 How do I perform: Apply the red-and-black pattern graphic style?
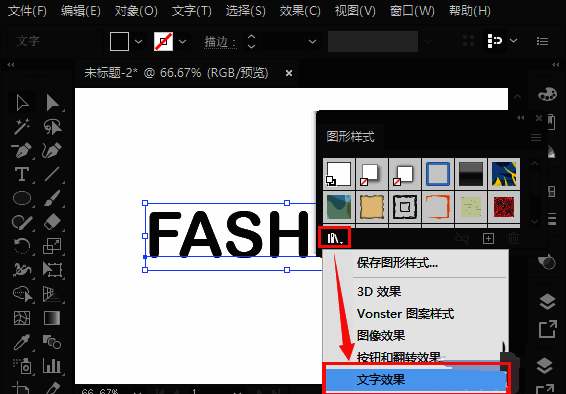click(504, 207)
